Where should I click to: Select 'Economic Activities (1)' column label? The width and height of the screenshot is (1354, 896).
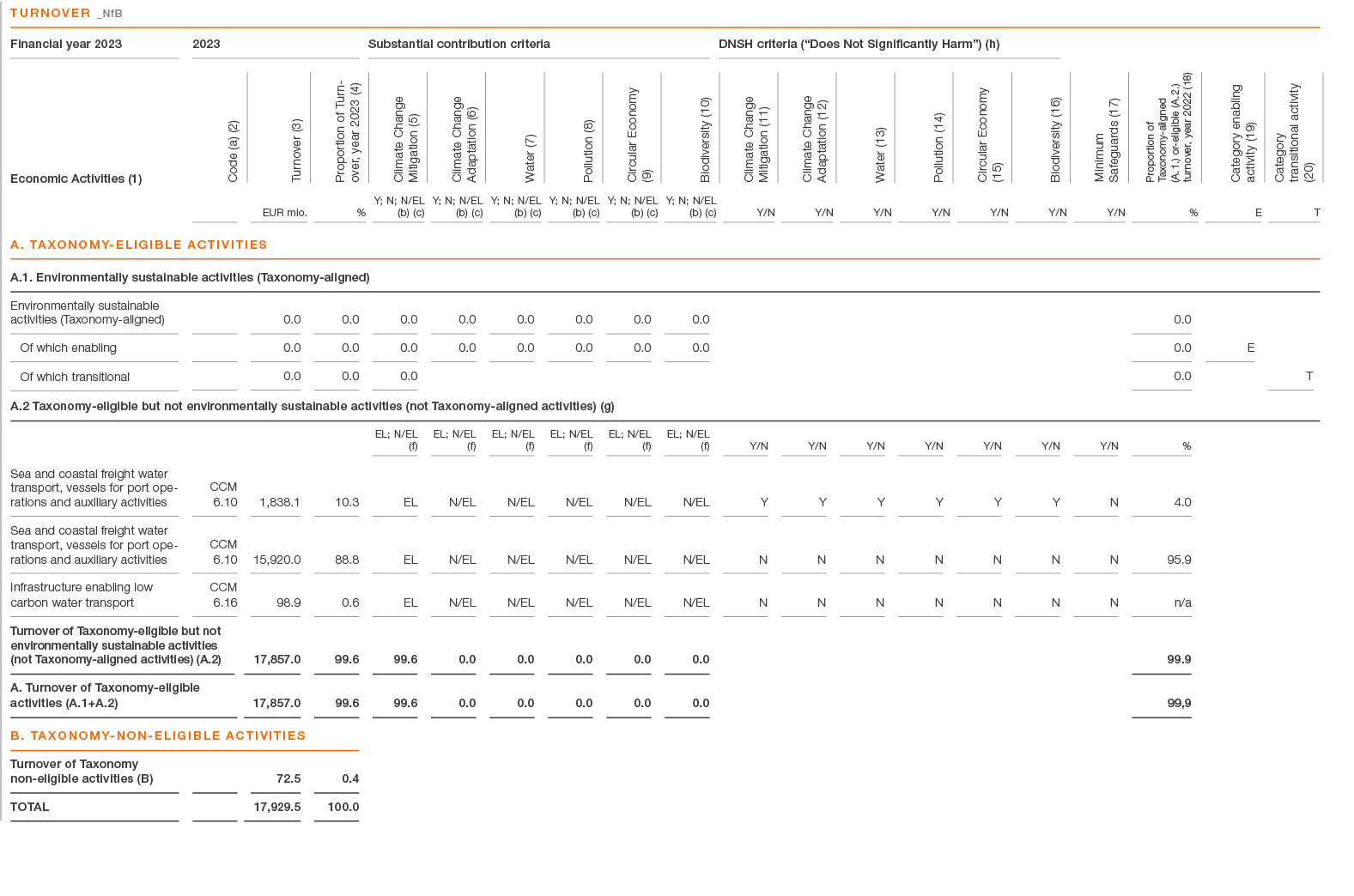point(76,179)
